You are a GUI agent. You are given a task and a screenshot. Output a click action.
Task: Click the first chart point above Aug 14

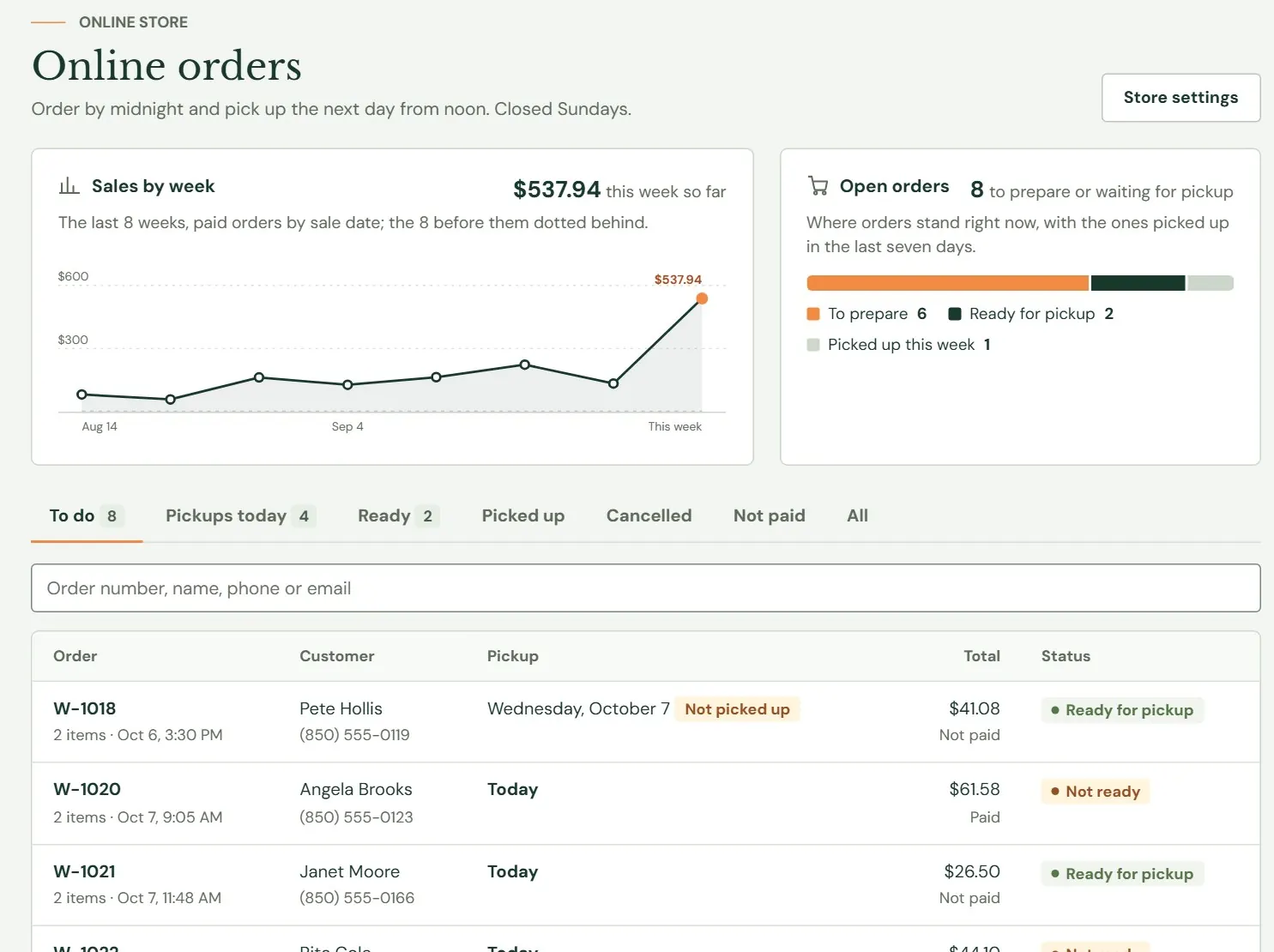[82, 395]
